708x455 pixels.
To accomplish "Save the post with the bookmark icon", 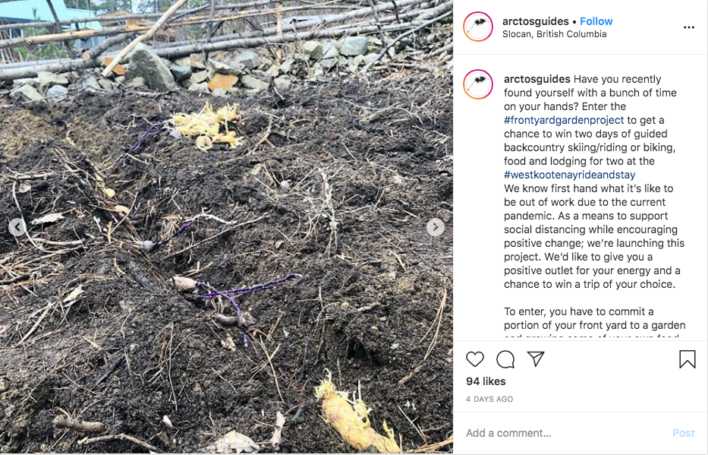I will coord(687,359).
